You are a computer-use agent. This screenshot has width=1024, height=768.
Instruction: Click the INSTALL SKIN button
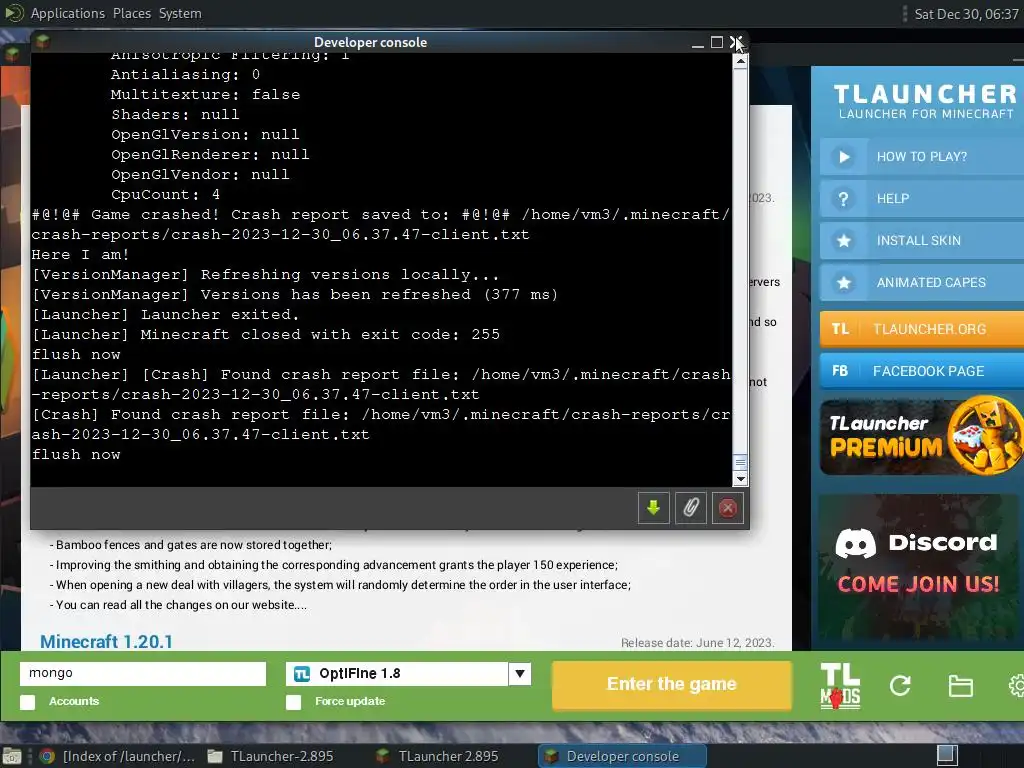922,240
